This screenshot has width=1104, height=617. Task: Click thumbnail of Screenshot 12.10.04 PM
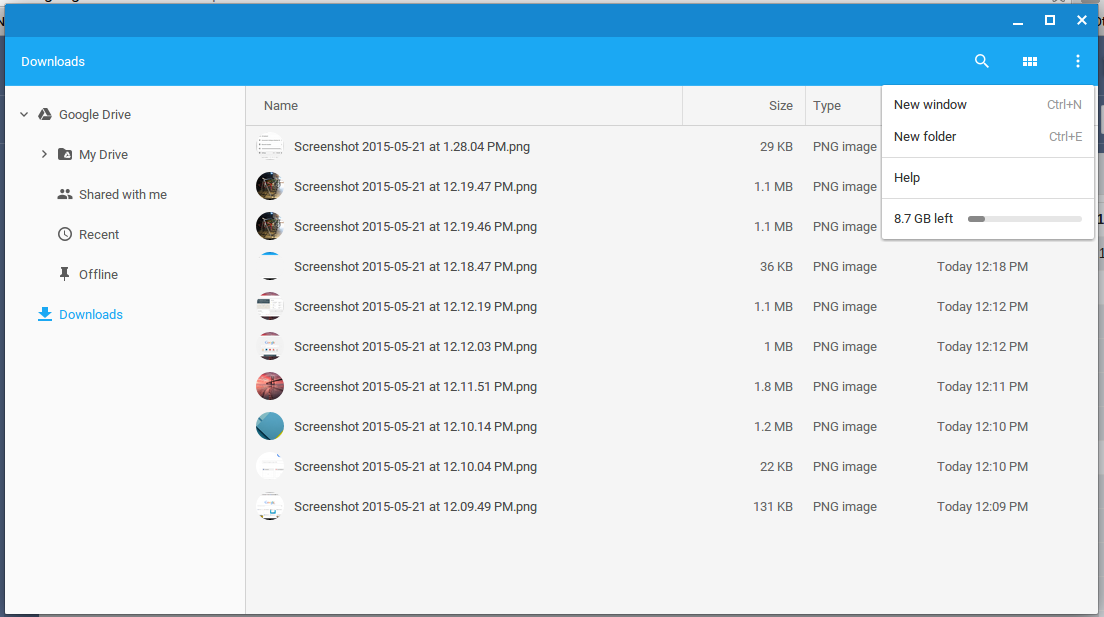pos(270,466)
